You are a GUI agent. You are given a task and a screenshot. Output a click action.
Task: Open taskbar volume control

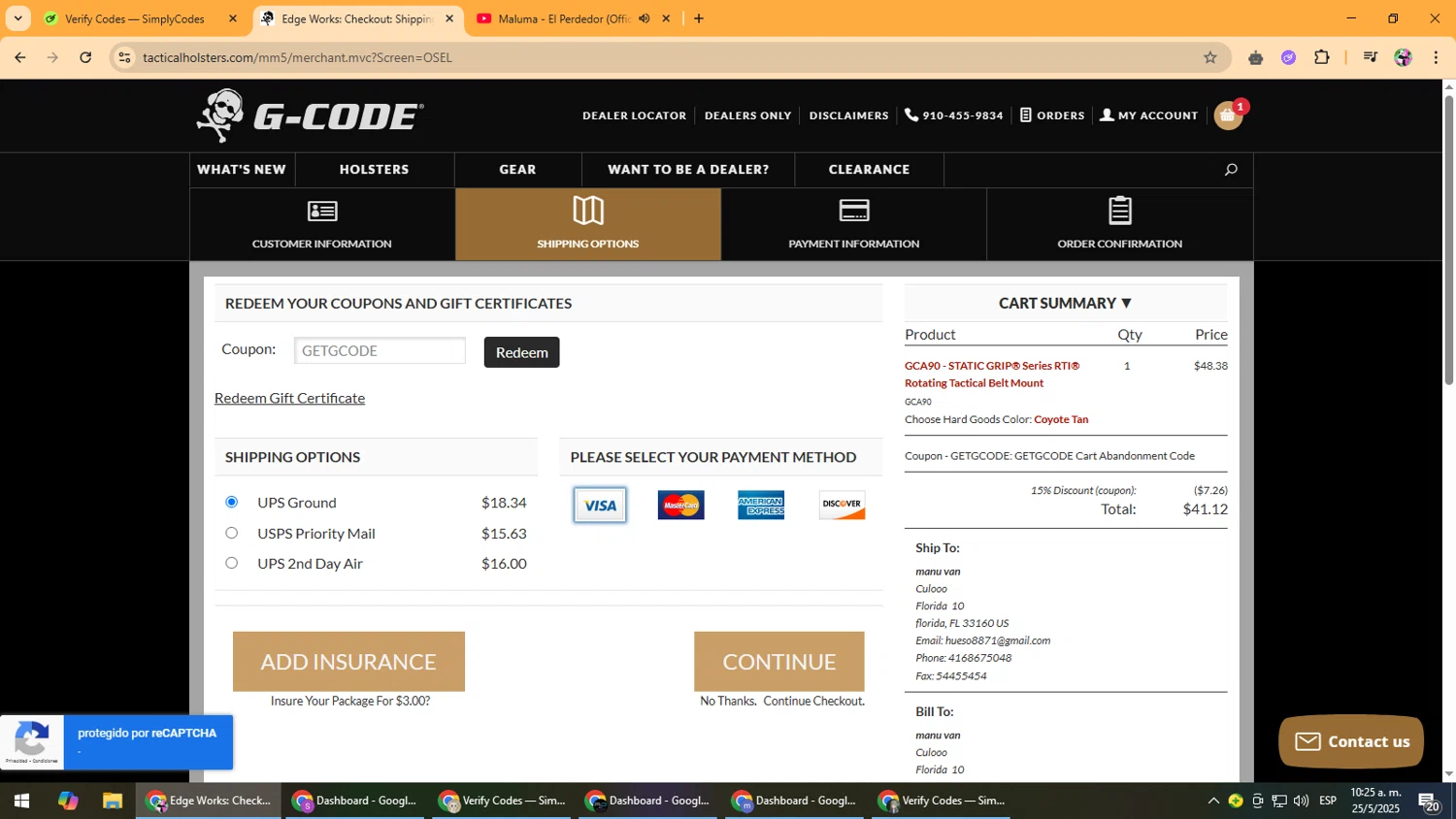[x=1302, y=801]
